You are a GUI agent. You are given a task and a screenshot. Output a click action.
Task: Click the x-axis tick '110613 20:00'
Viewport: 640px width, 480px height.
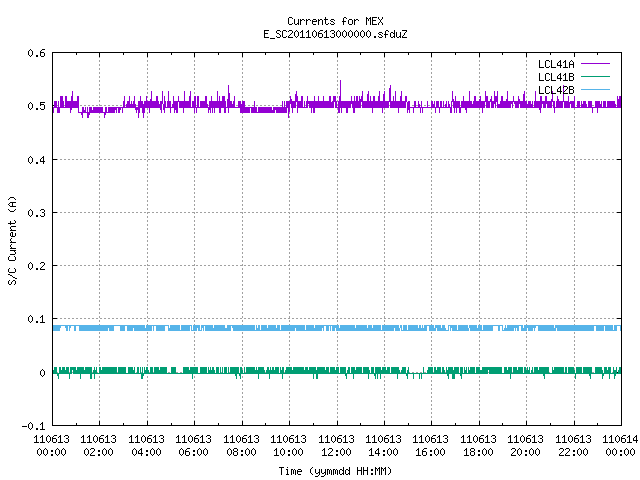[526, 446]
